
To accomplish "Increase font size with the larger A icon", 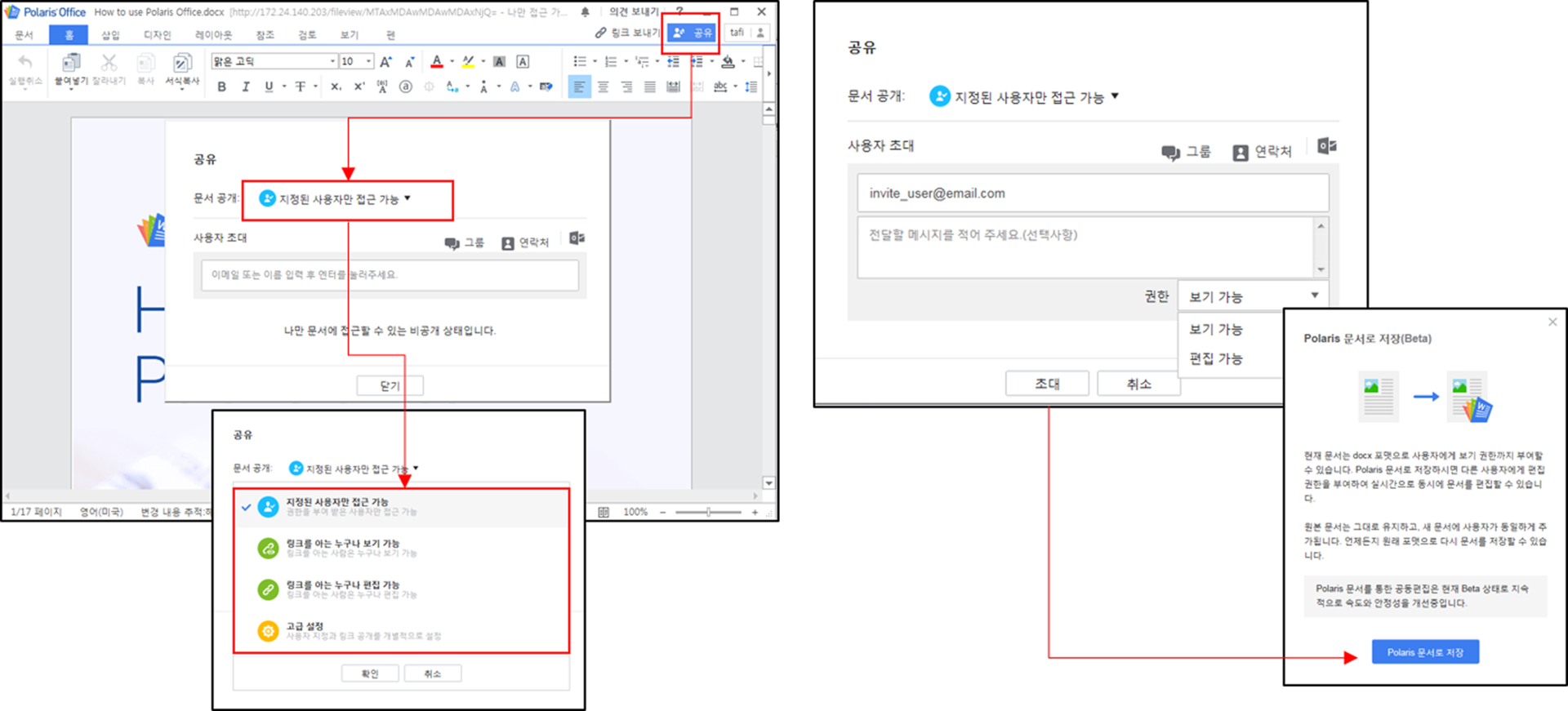I will tap(386, 61).
